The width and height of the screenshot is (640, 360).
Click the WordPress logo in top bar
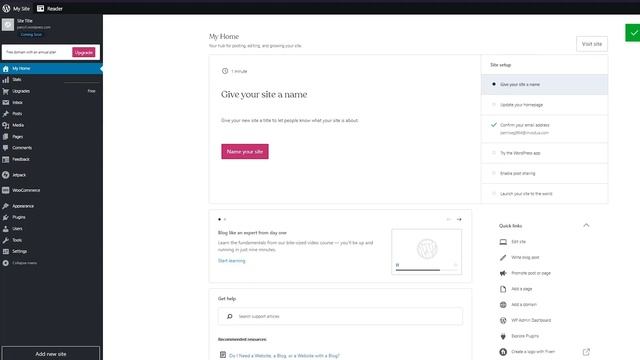(x=6, y=8)
